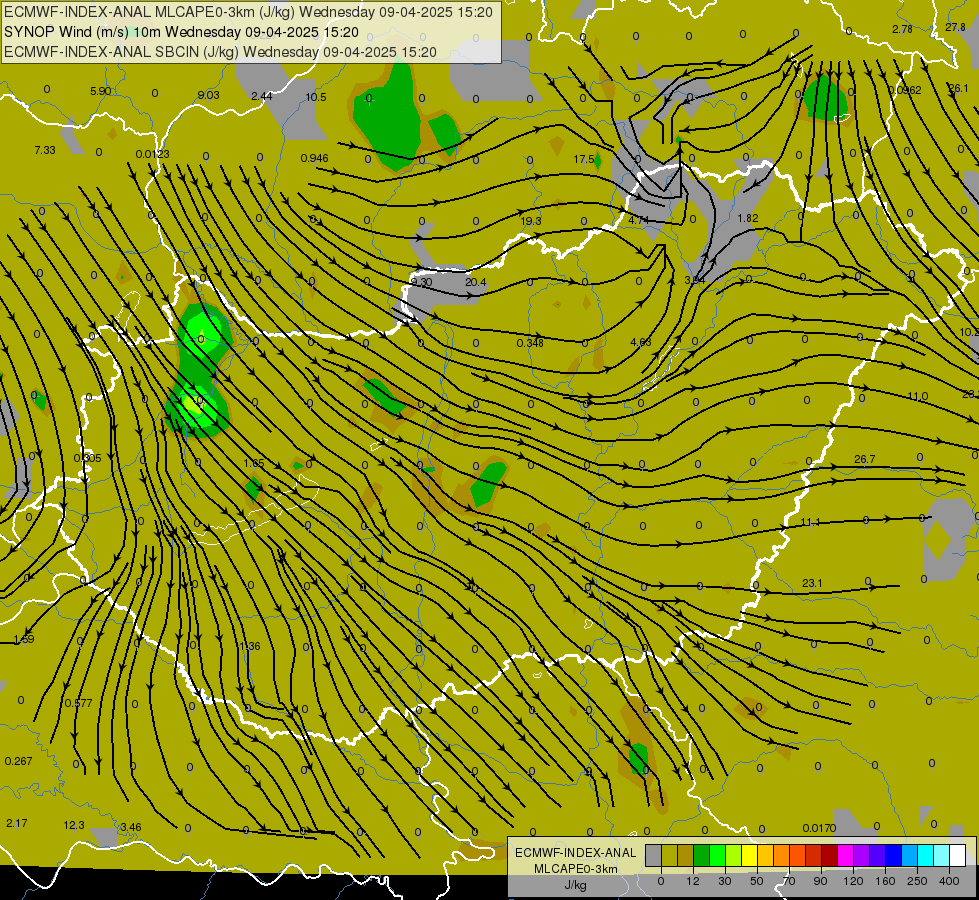Image resolution: width=979 pixels, height=900 pixels.
Task: Click the brown legend swatch left of dark green
Action: (x=686, y=856)
